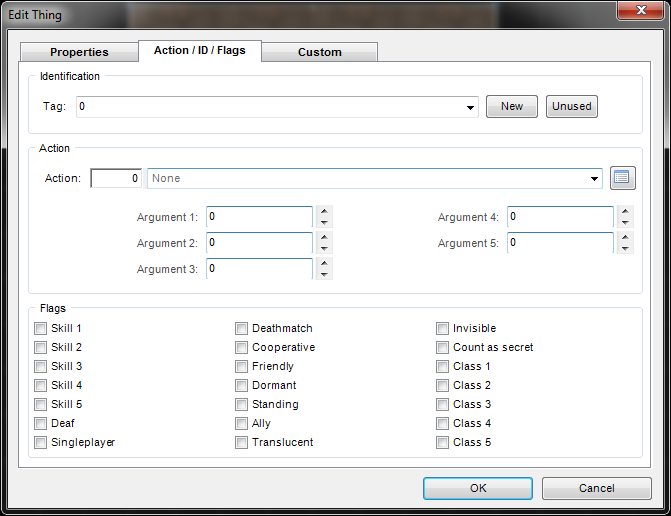Check Count as secret flag
The height and width of the screenshot is (516, 671).
(442, 347)
